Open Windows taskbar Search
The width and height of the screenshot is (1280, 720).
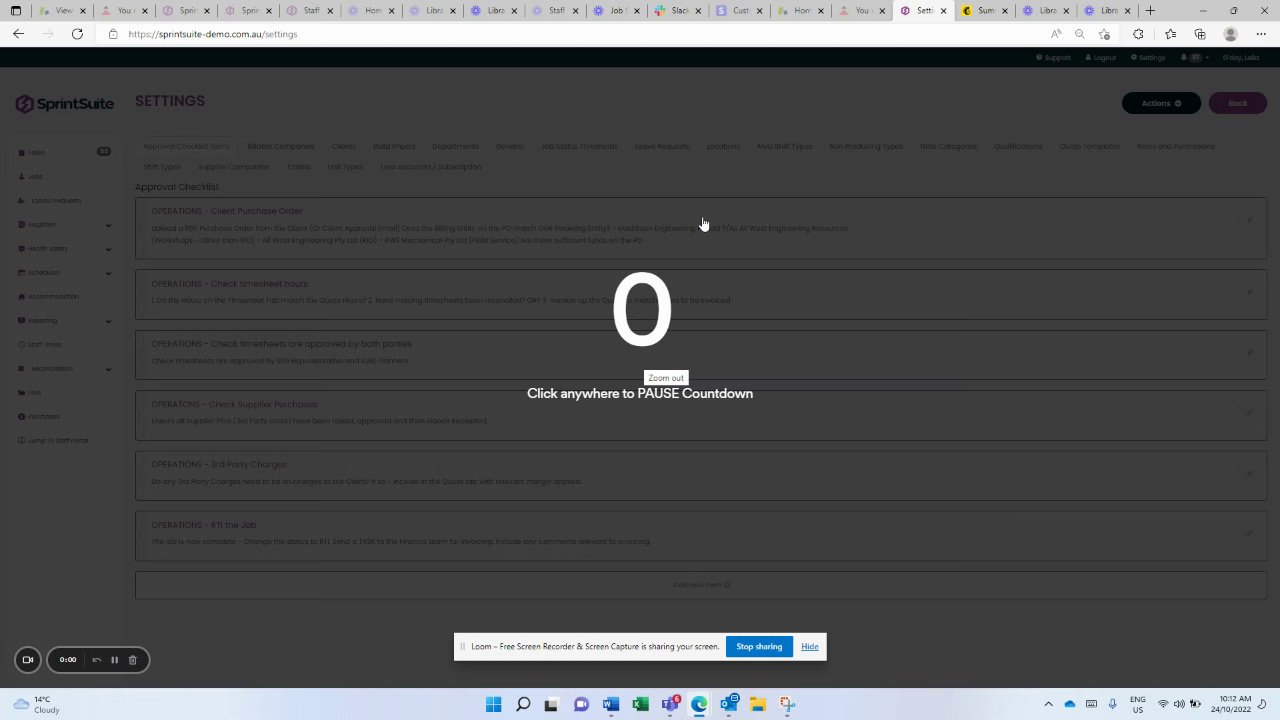tap(522, 704)
